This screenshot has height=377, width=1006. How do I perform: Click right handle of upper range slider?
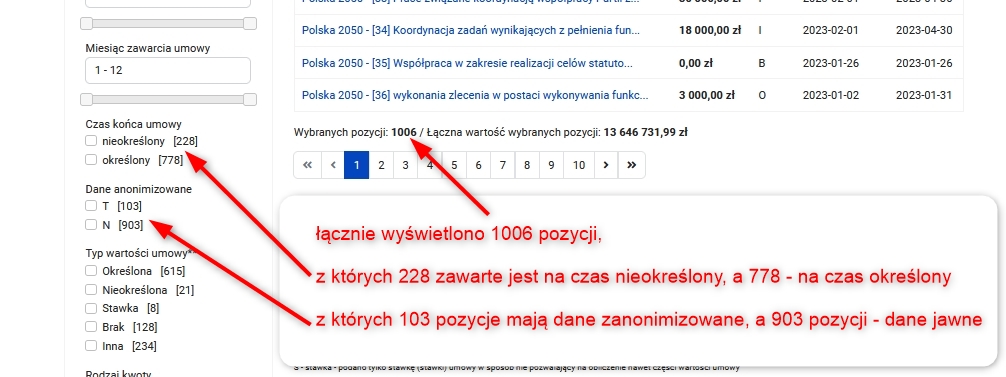tap(250, 24)
